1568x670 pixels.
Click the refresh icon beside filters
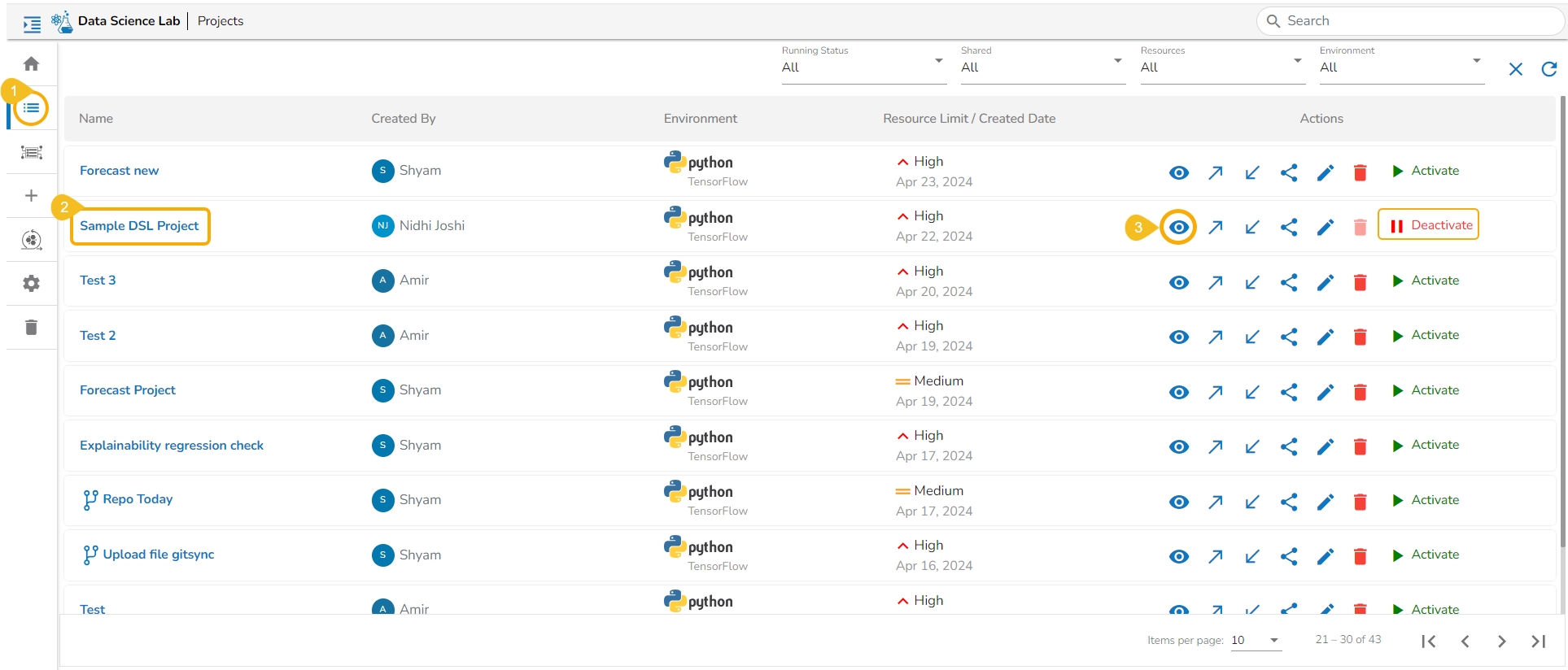coord(1548,69)
